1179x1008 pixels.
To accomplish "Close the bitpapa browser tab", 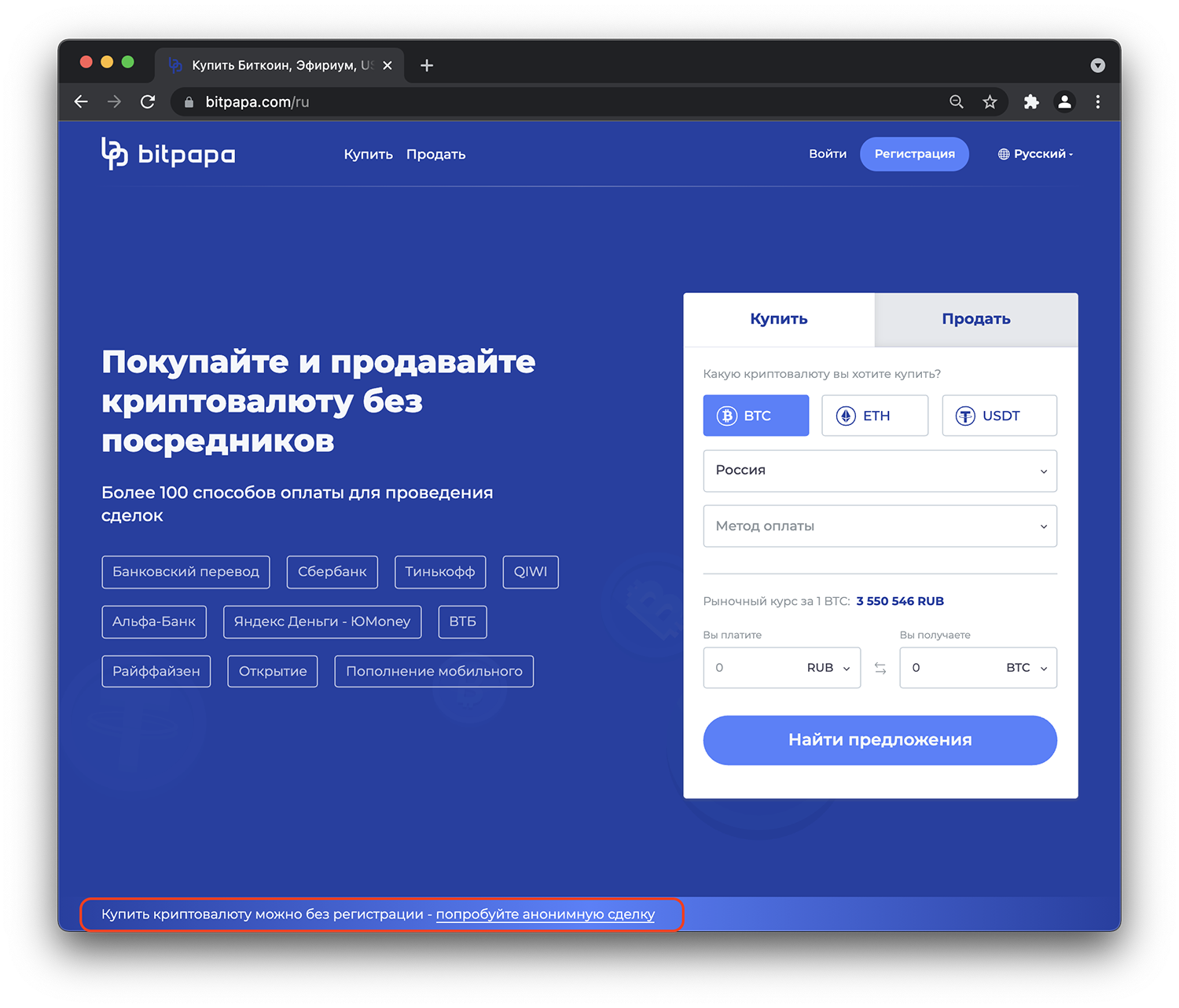I will click(387, 65).
